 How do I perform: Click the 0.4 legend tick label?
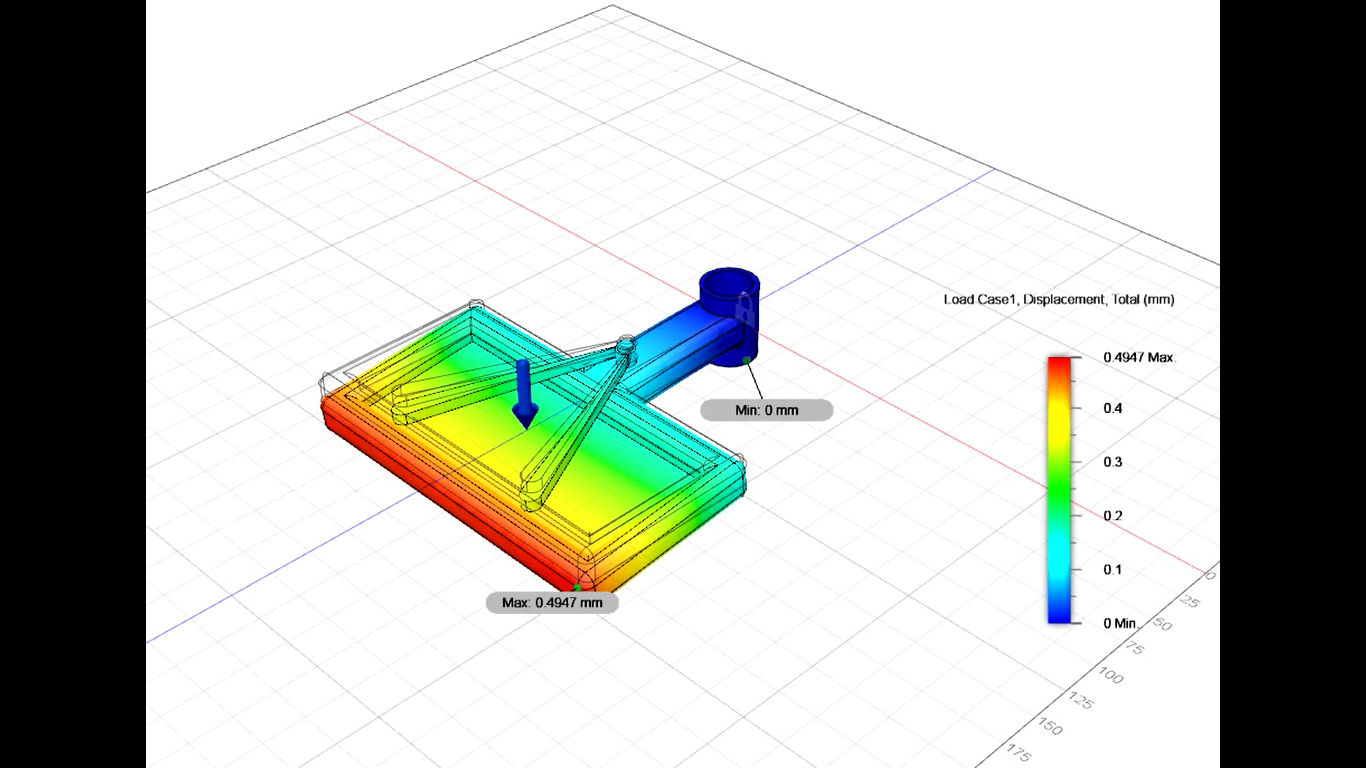[x=1112, y=408]
